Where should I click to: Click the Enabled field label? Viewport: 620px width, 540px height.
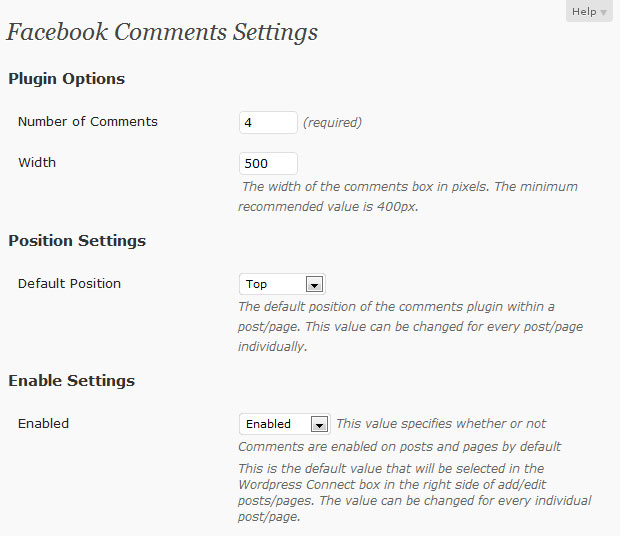pos(43,423)
